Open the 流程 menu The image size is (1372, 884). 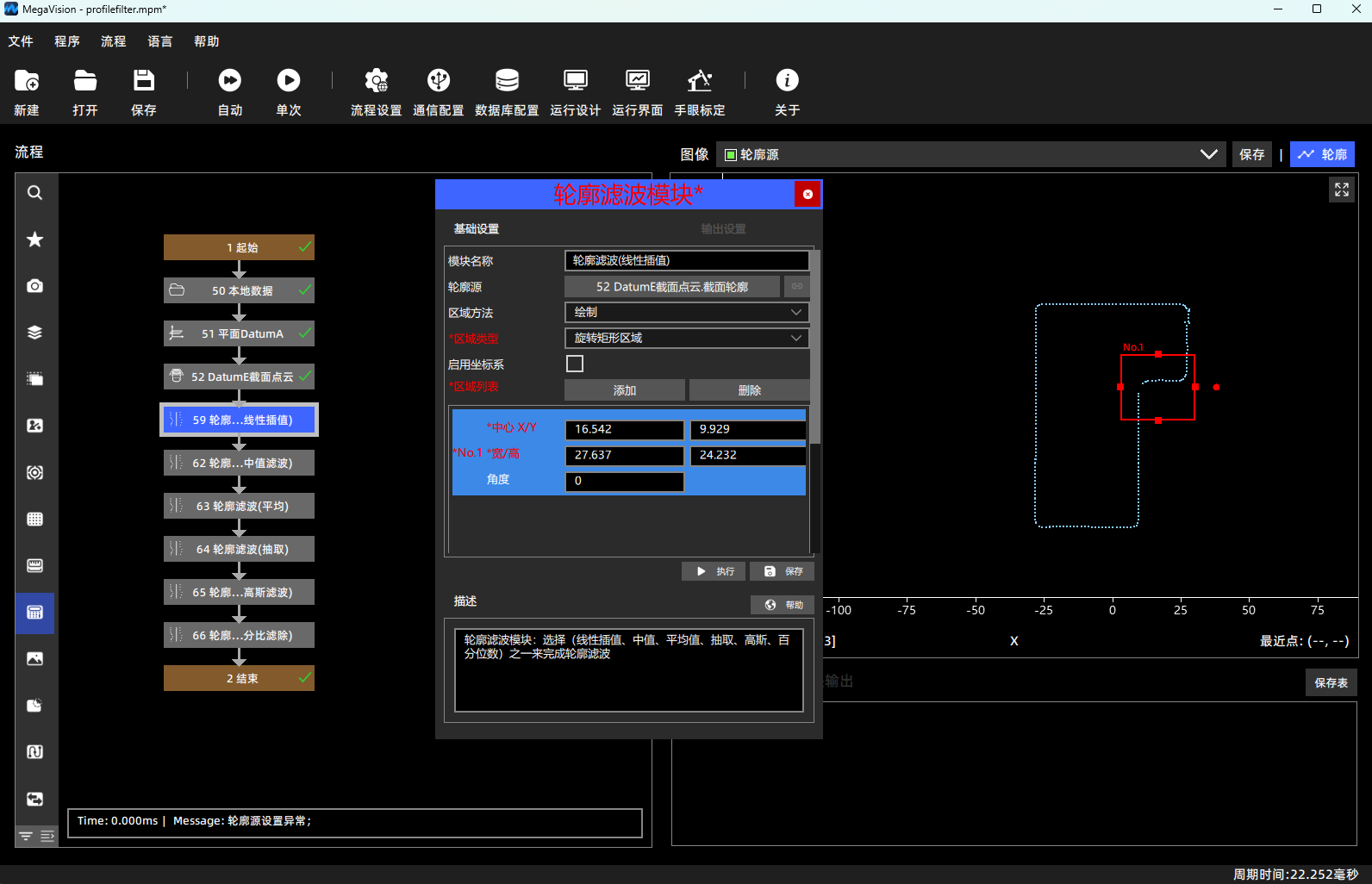pyautogui.click(x=113, y=41)
